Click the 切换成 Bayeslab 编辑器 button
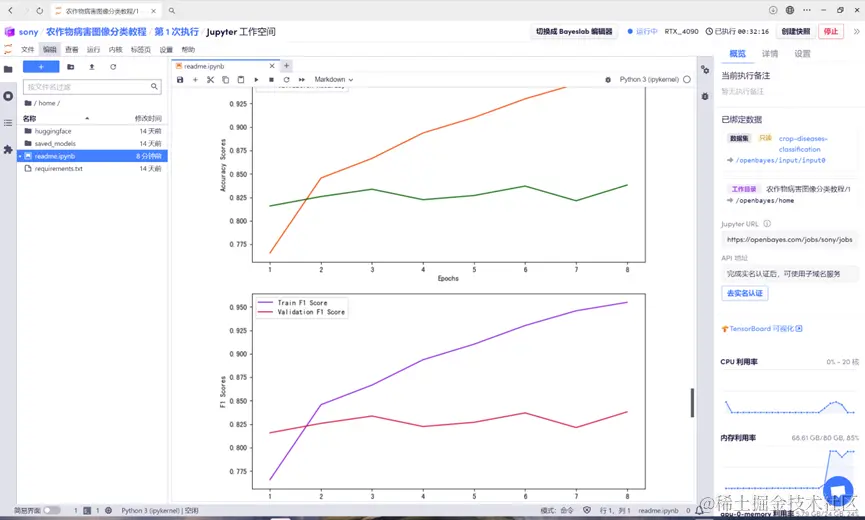 pyautogui.click(x=574, y=31)
